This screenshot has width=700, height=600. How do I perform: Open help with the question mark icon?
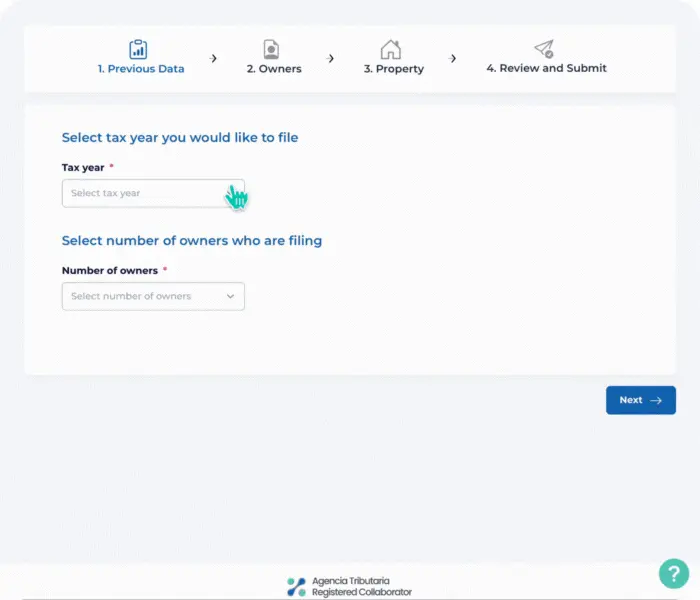coord(673,573)
